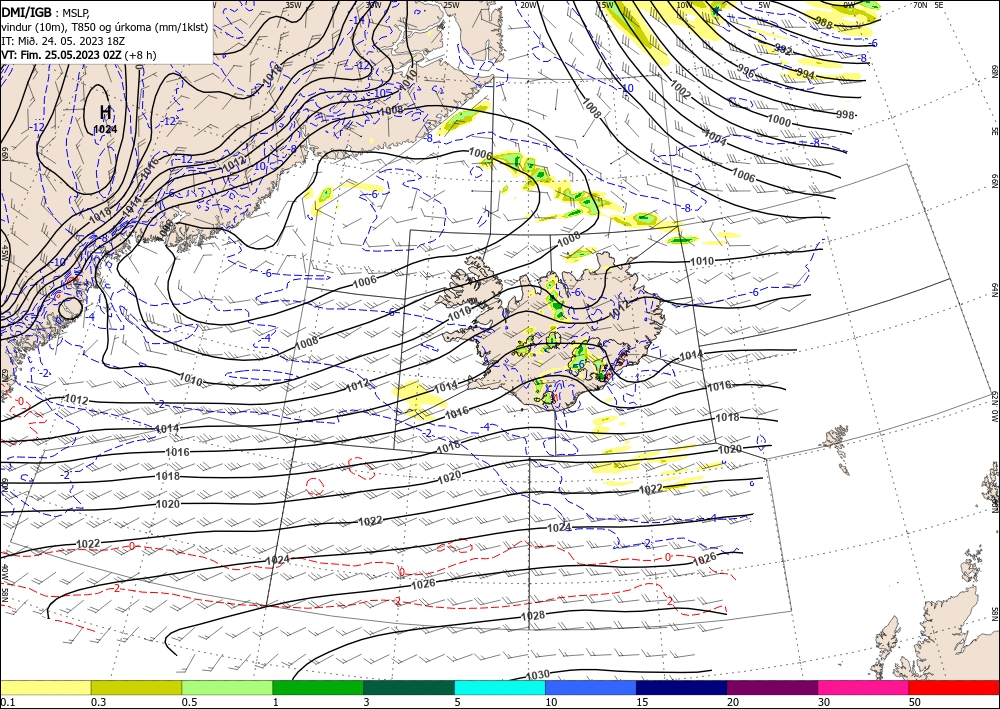Click the red 50 mm legend color
1000x709 pixels.
(x=954, y=687)
